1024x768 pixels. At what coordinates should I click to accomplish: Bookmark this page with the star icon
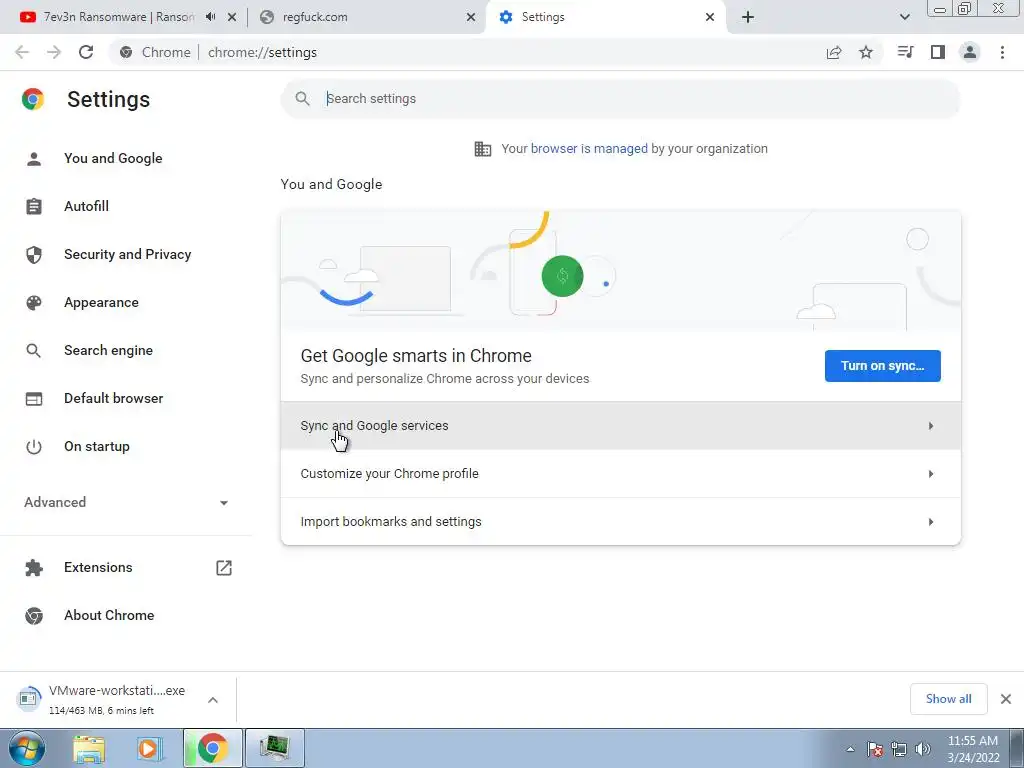(x=866, y=52)
